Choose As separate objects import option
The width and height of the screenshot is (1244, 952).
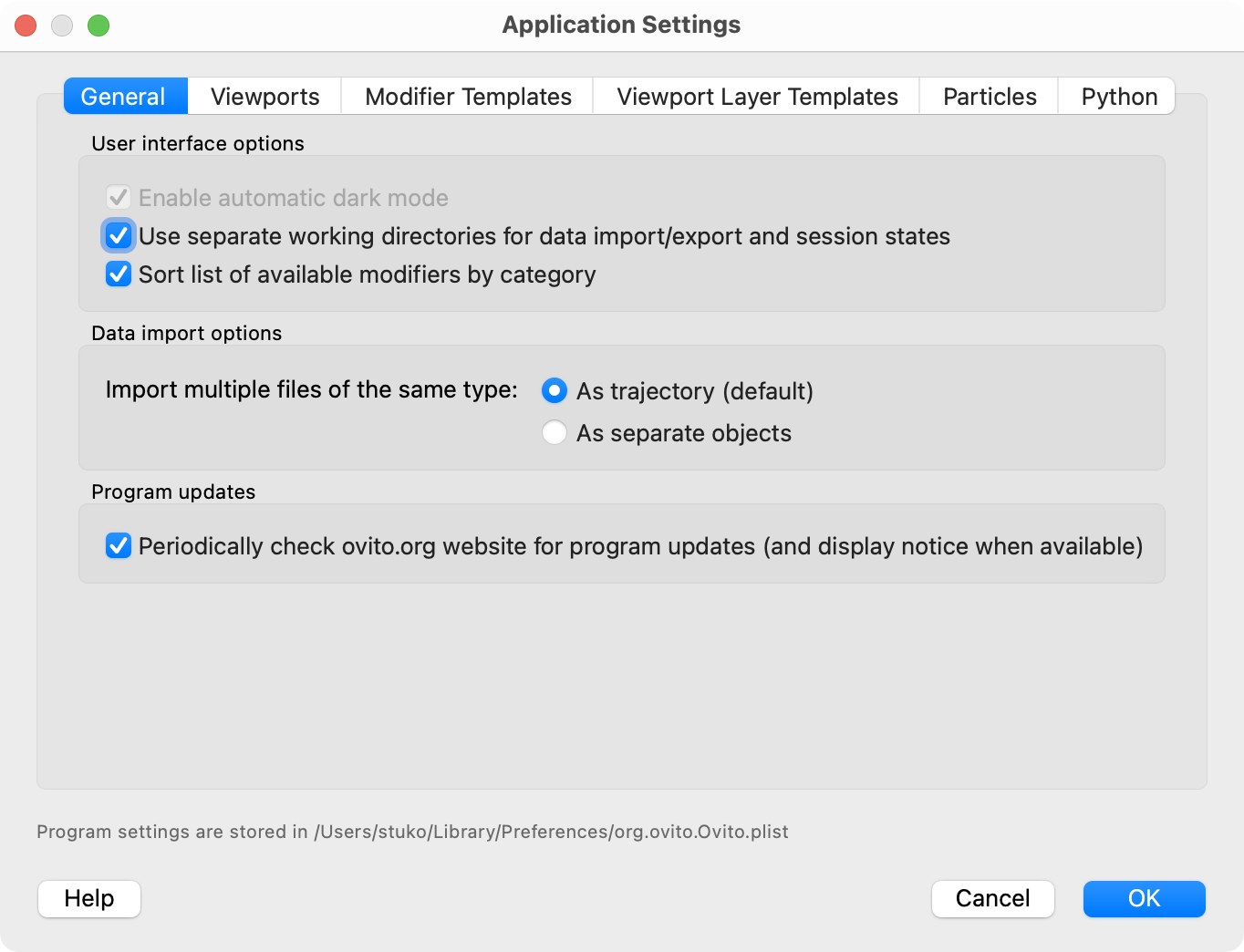click(x=555, y=432)
